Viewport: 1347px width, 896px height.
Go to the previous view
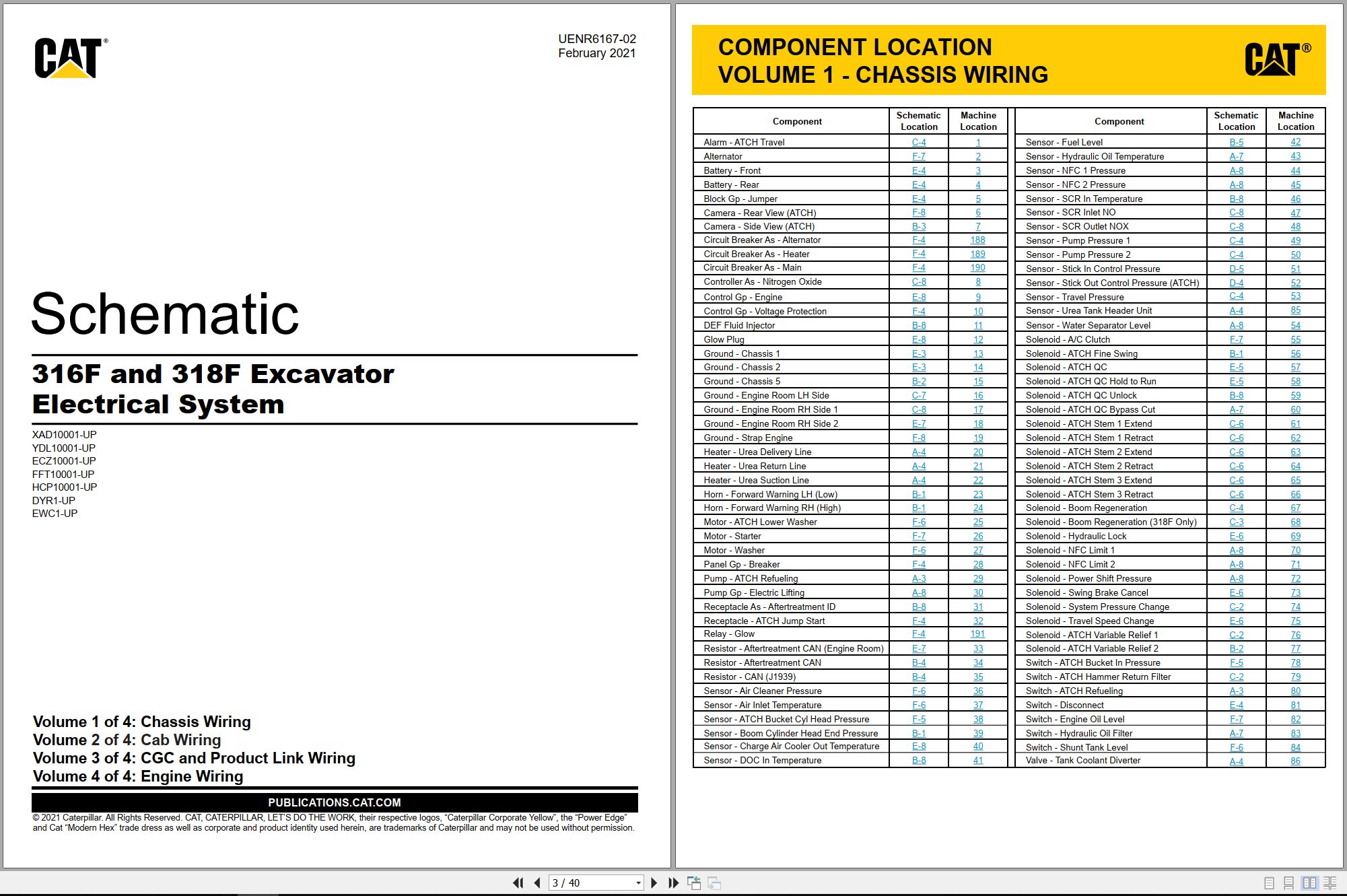[x=694, y=883]
